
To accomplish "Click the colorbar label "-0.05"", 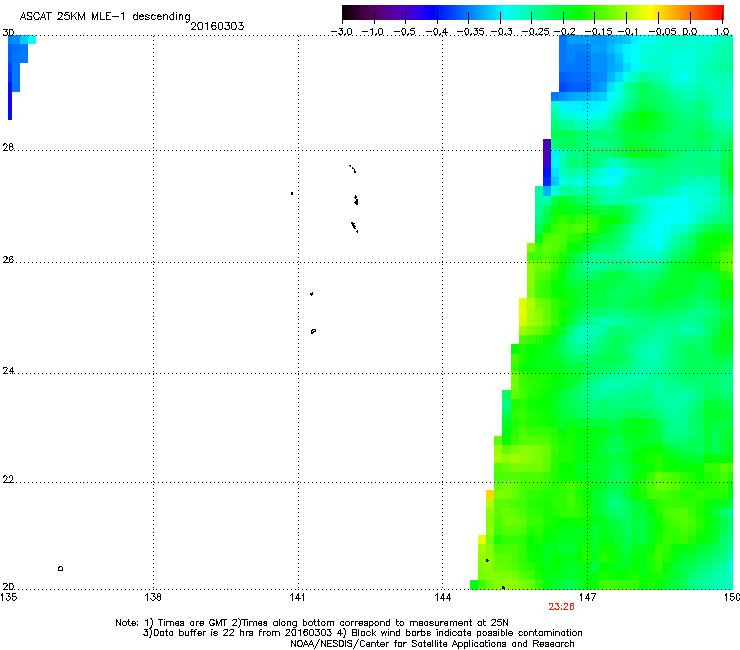I will 663,32.
